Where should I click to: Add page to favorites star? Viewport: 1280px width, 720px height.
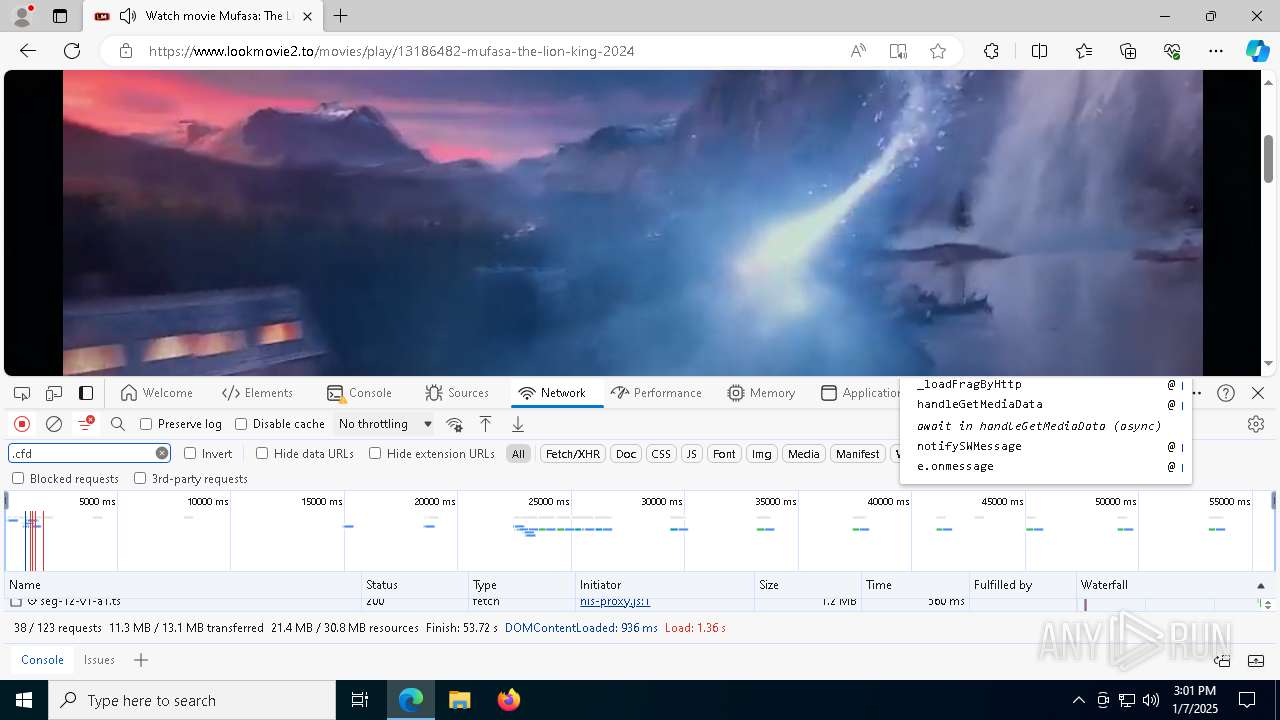point(938,51)
